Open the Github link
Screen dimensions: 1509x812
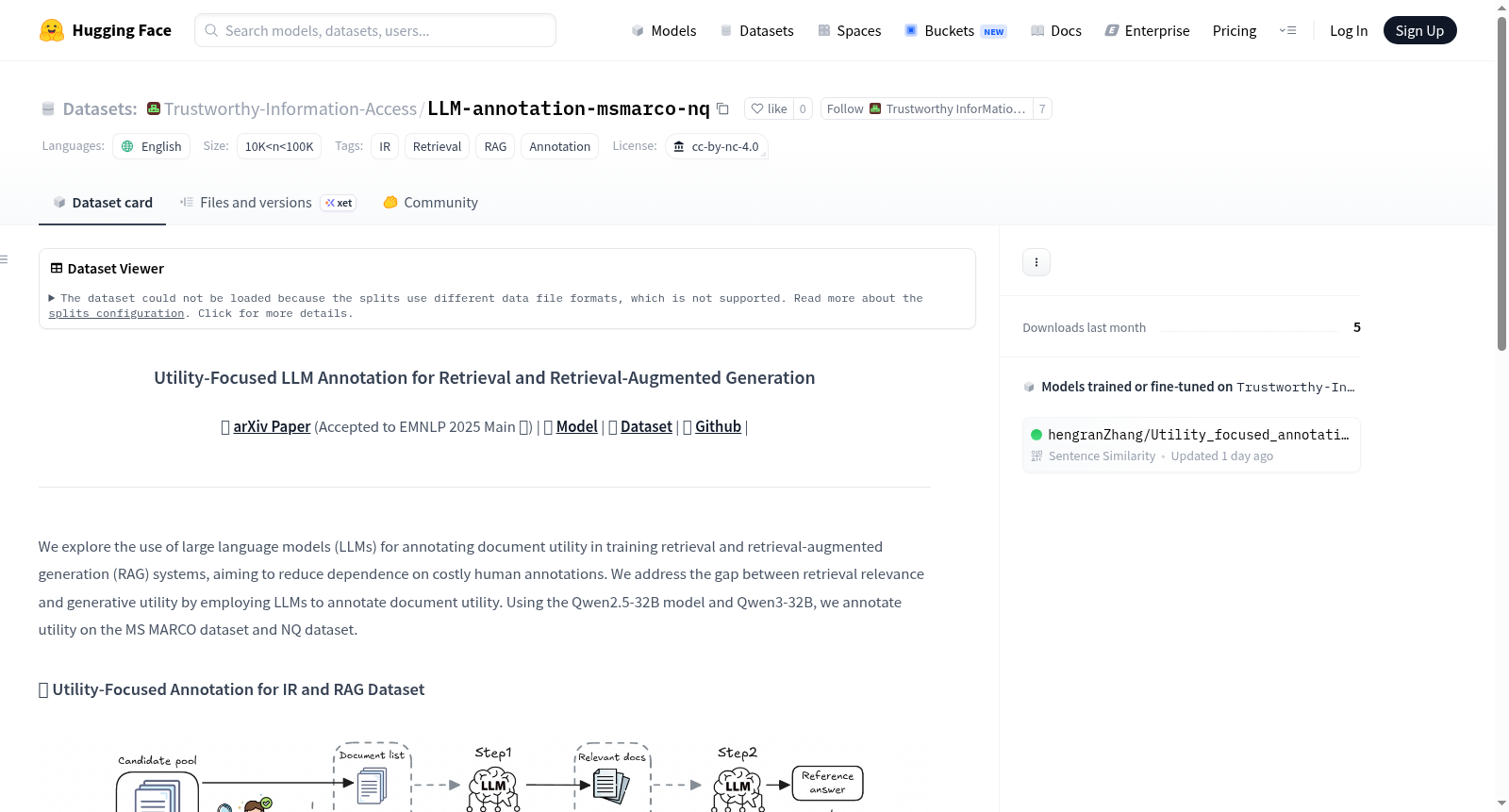tap(718, 426)
